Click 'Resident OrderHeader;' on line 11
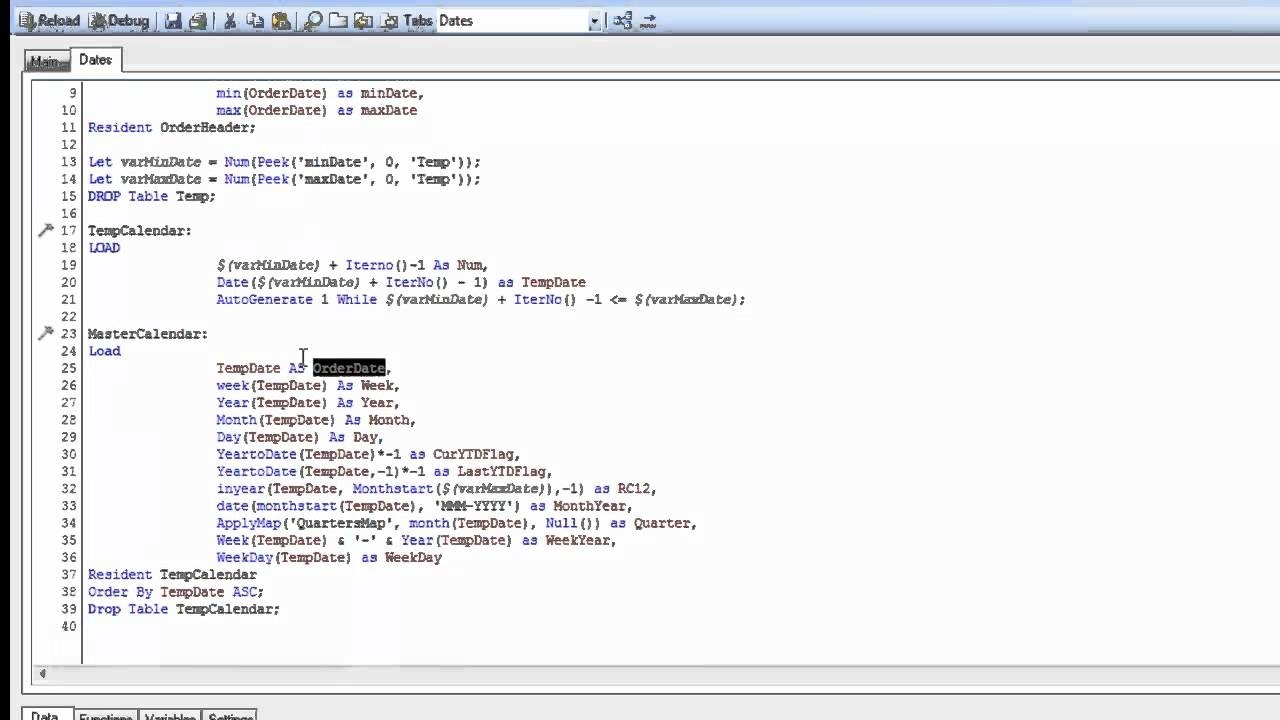The image size is (1280, 720). point(172,128)
